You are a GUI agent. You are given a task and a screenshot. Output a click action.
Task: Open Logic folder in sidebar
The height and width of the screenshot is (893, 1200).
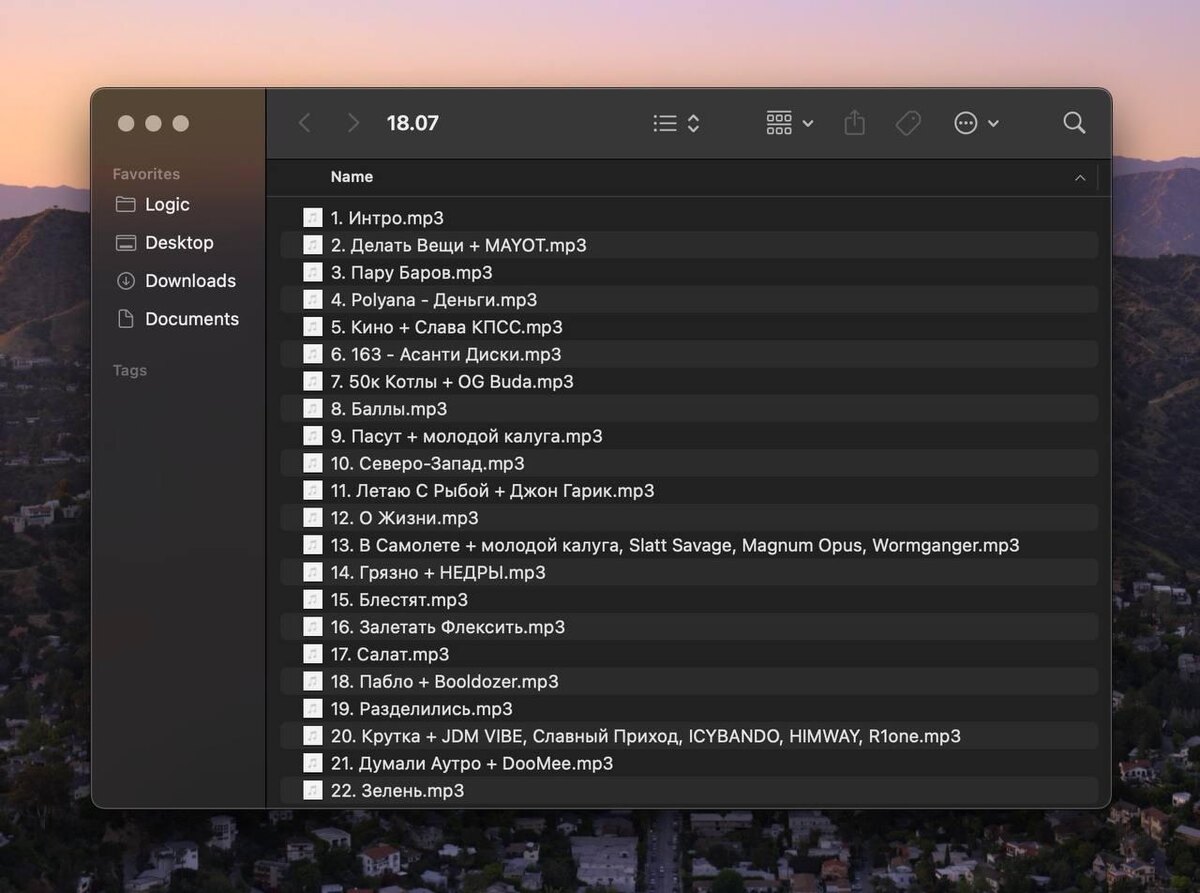[x=166, y=204]
